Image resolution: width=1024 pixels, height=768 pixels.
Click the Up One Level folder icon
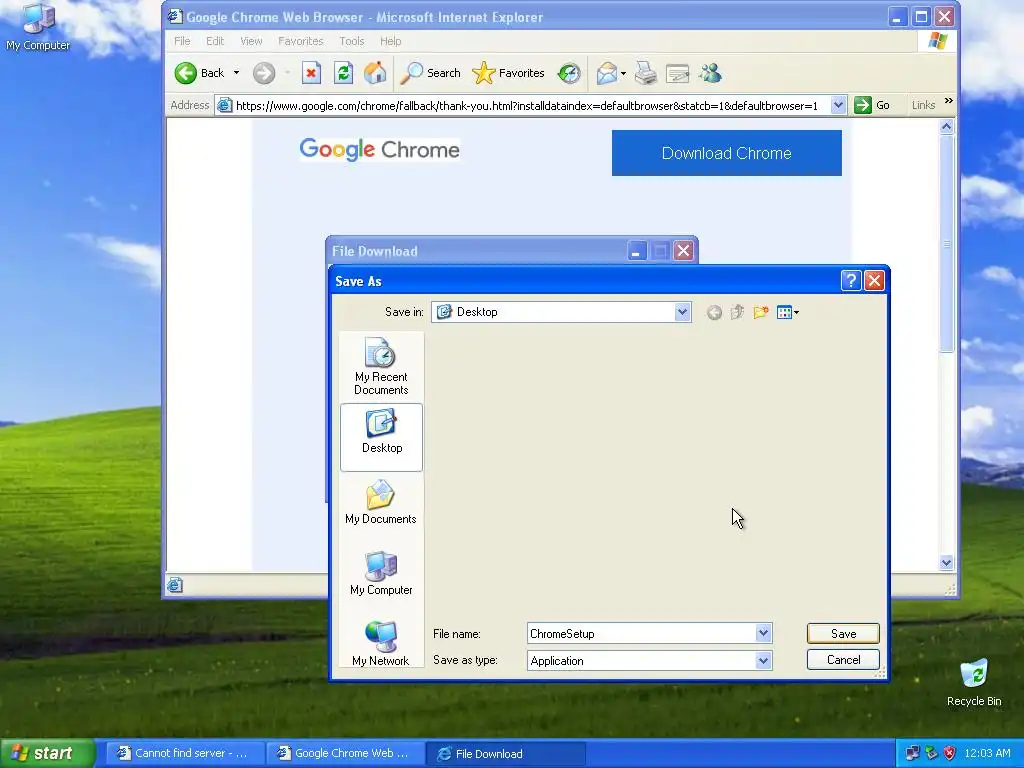pos(737,312)
